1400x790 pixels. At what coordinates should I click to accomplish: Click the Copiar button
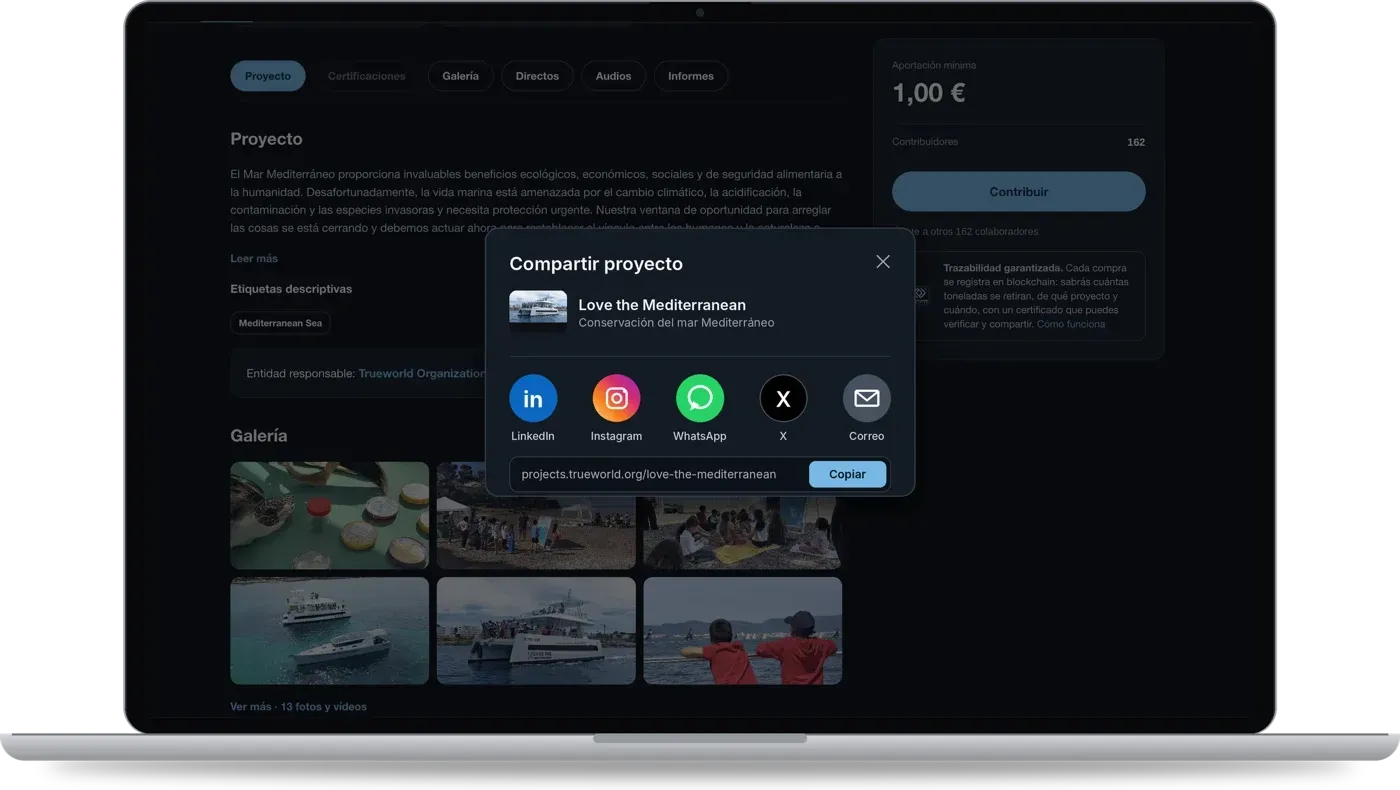847,474
